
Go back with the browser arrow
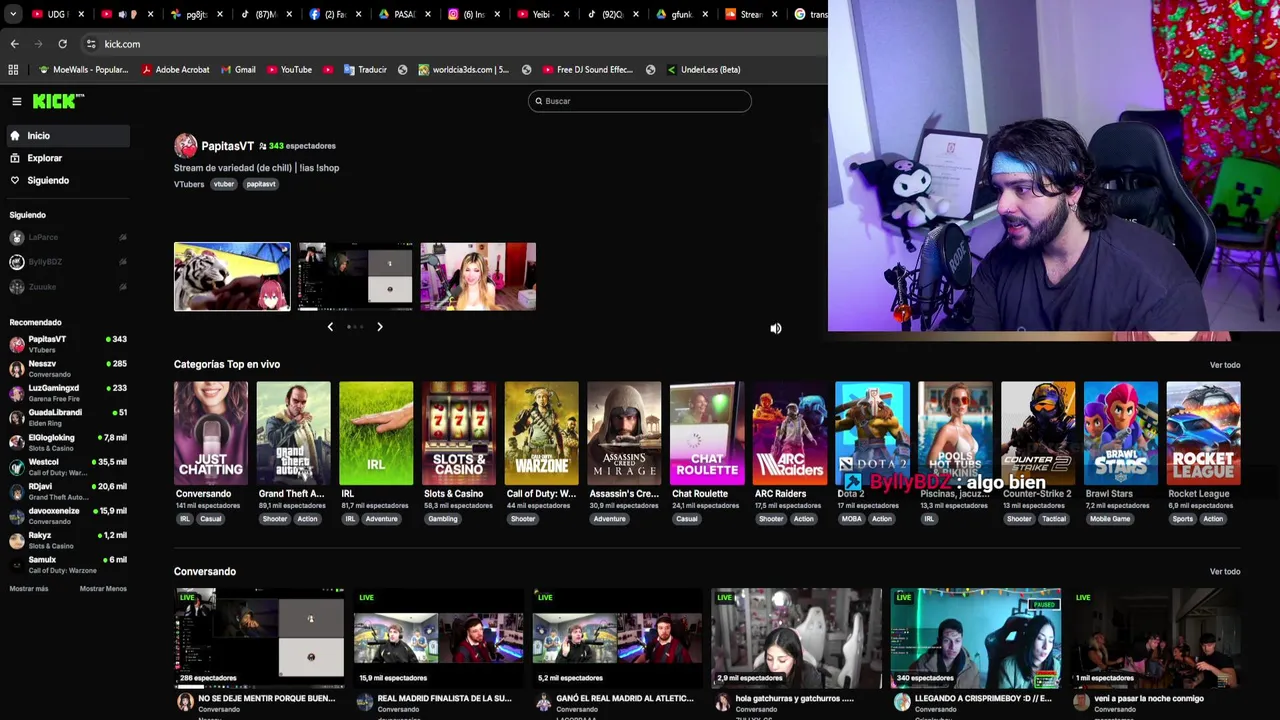click(x=14, y=44)
